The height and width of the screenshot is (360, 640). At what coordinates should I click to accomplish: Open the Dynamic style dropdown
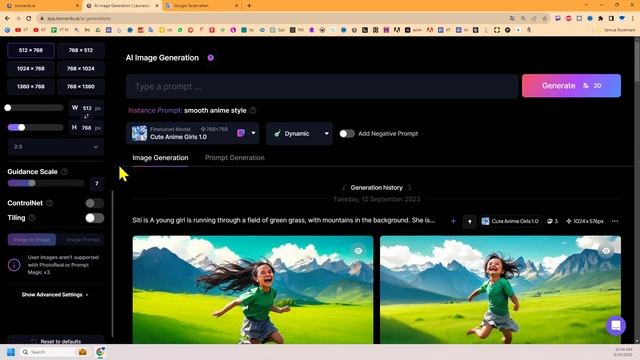coord(299,133)
